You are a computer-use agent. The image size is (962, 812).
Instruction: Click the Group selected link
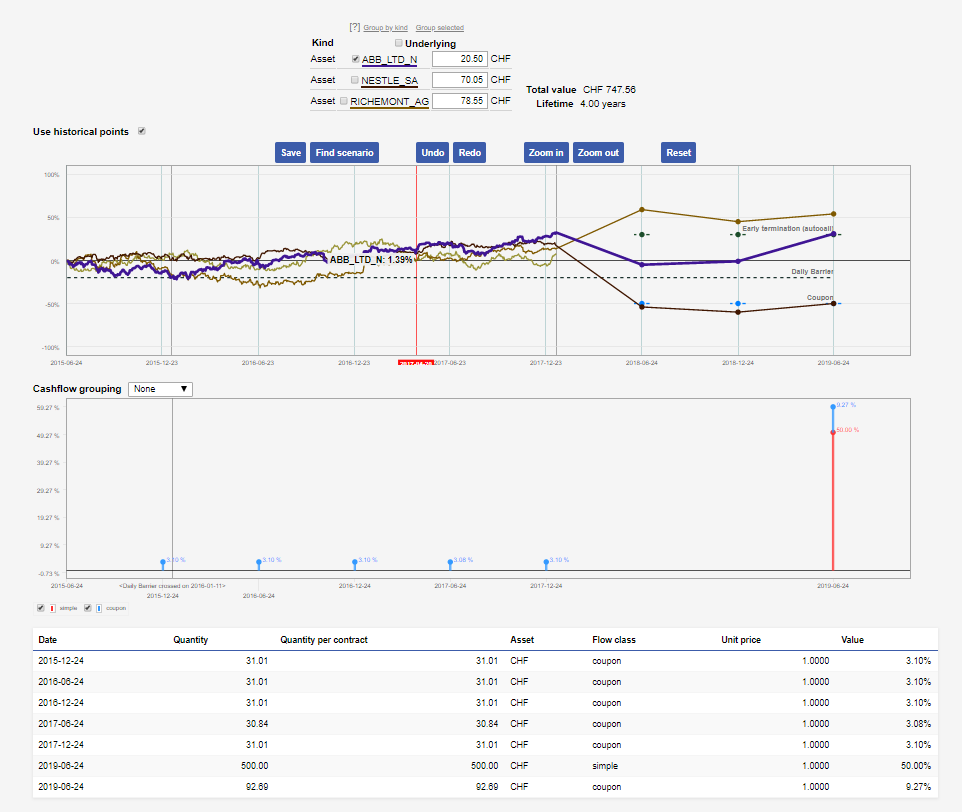tap(439, 28)
